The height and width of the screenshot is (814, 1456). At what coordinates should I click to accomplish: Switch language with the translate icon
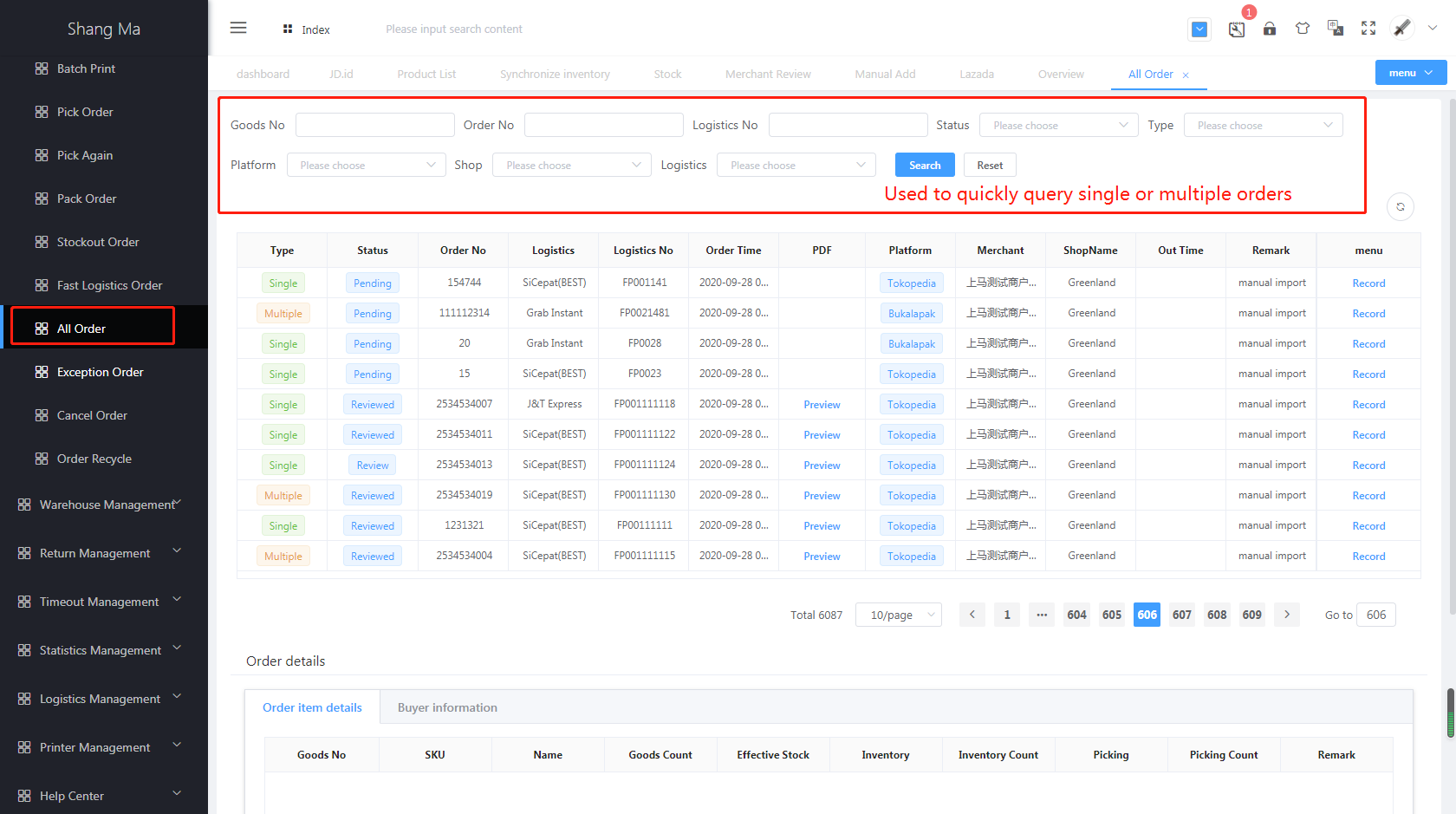pos(1336,29)
